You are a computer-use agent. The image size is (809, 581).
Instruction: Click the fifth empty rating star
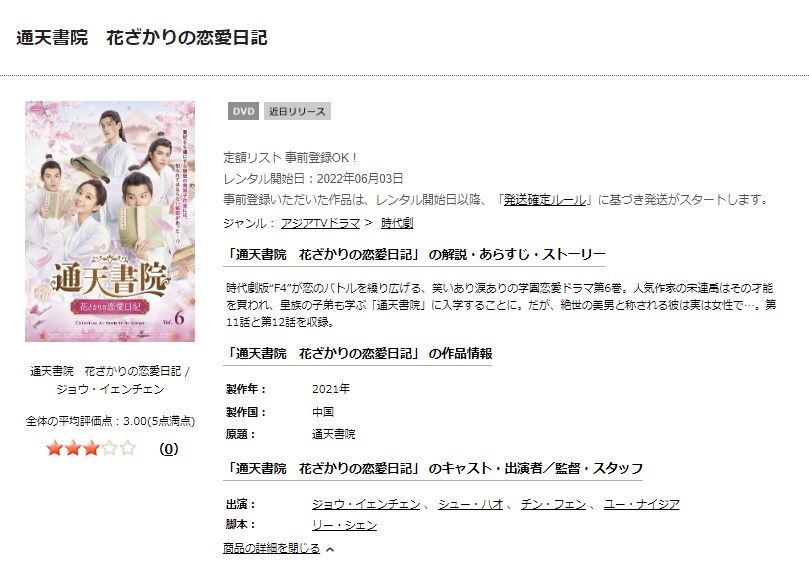point(127,448)
